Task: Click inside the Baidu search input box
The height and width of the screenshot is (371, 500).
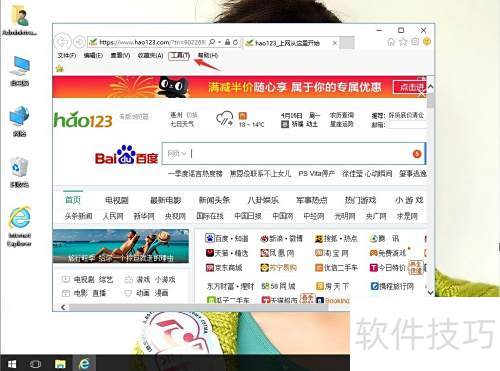Action: click(300, 154)
